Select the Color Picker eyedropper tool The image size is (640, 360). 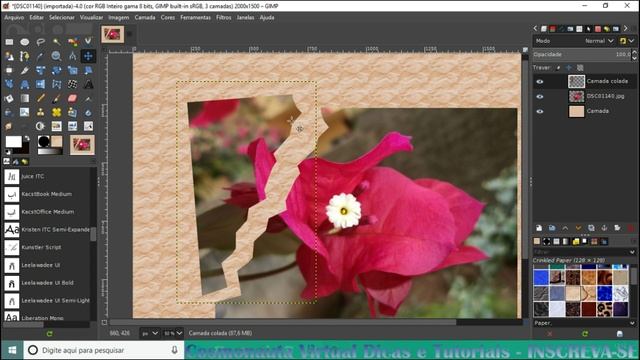[40, 56]
